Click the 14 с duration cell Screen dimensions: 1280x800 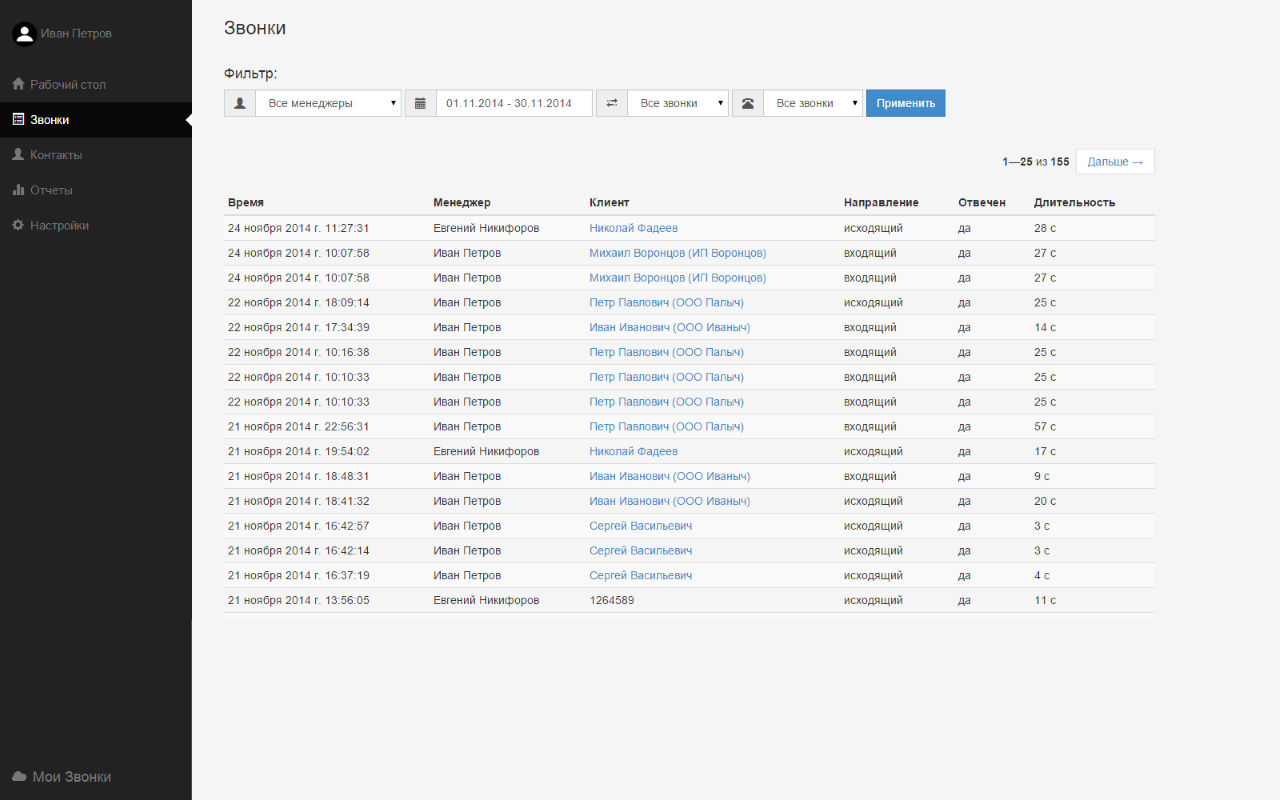1045,327
